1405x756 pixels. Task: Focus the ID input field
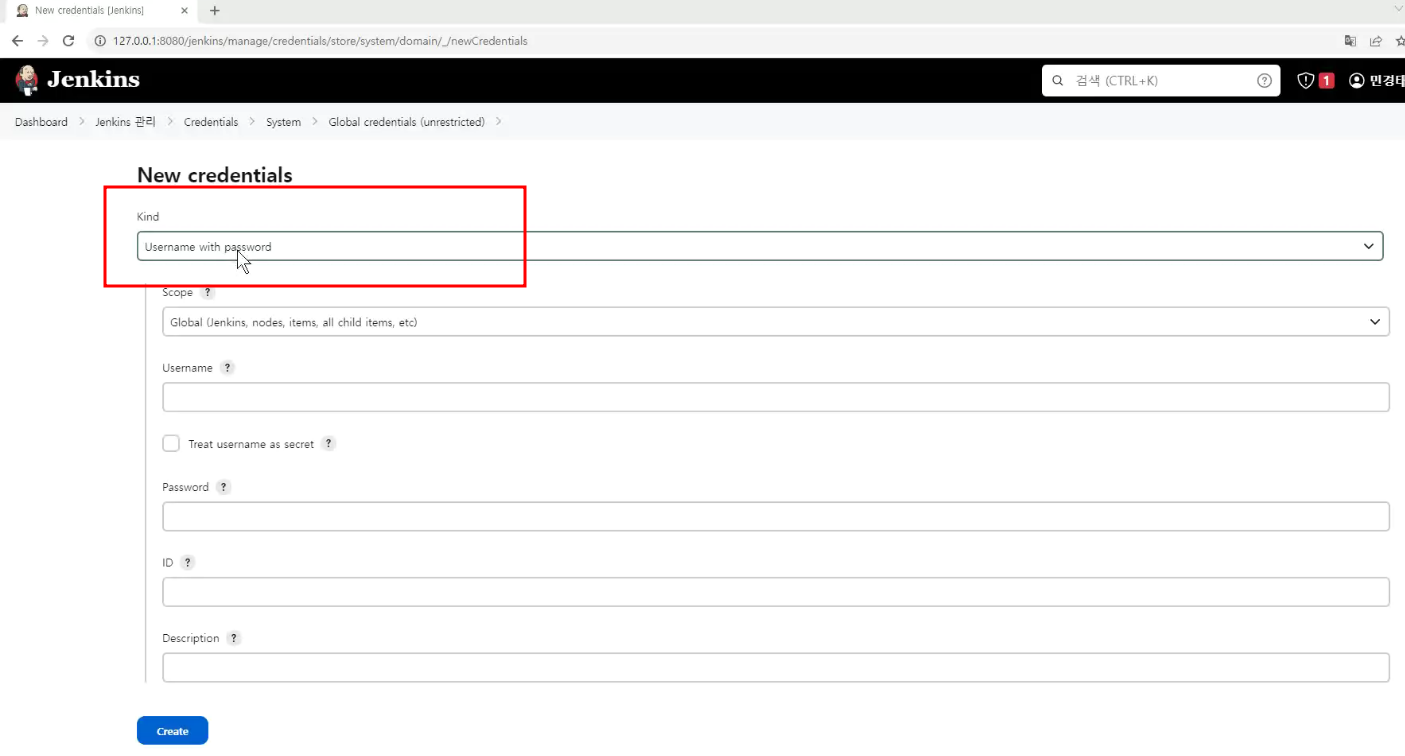776,592
